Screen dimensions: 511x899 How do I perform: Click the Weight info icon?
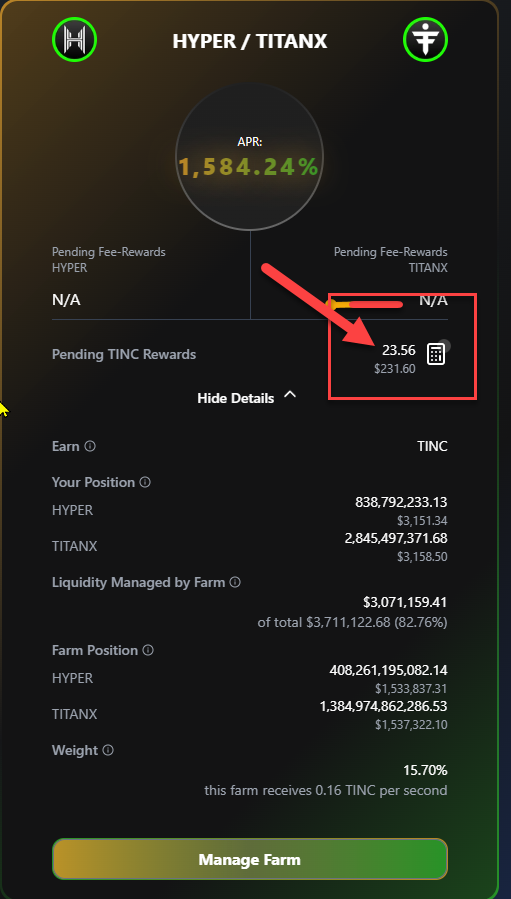(x=108, y=750)
